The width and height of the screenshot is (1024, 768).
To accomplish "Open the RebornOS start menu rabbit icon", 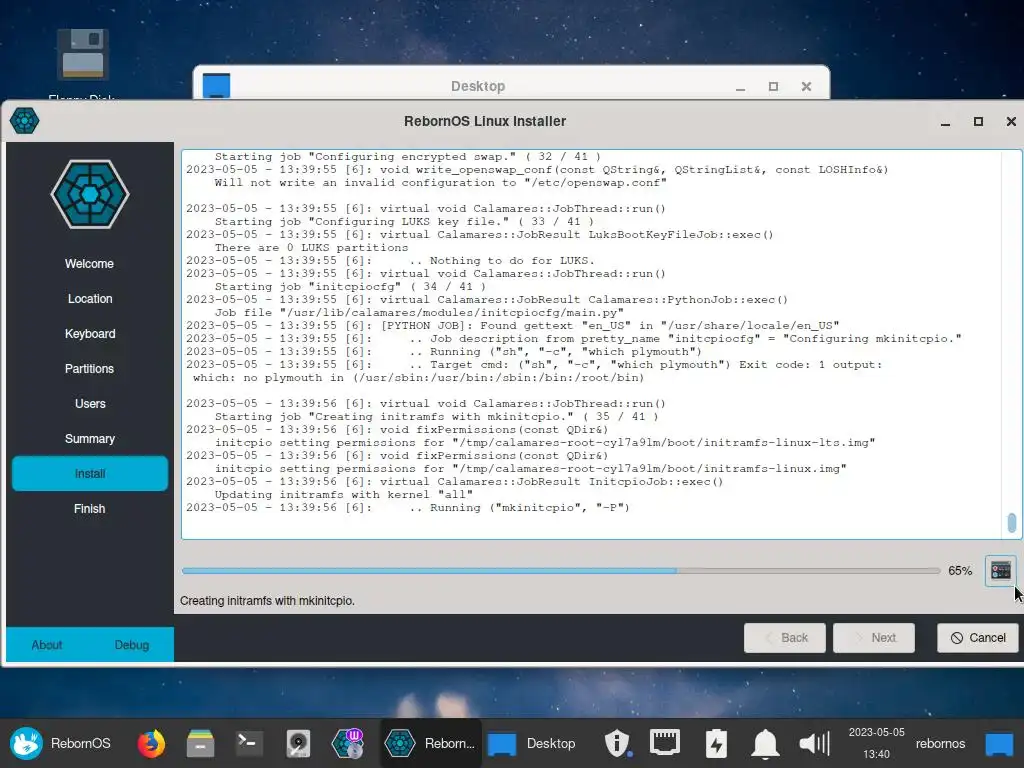I will tap(26, 743).
